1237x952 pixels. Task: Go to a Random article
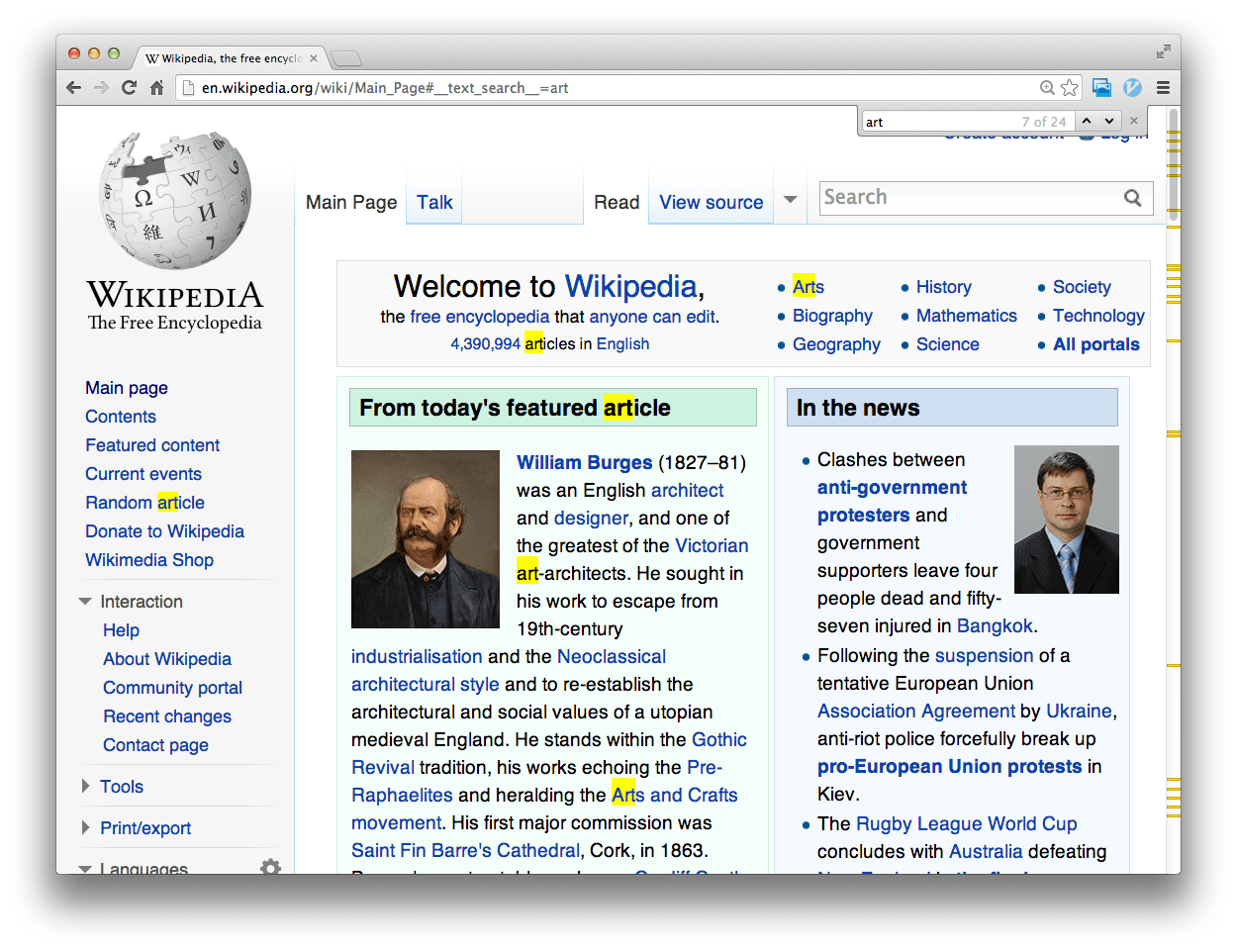pyautogui.click(x=144, y=503)
